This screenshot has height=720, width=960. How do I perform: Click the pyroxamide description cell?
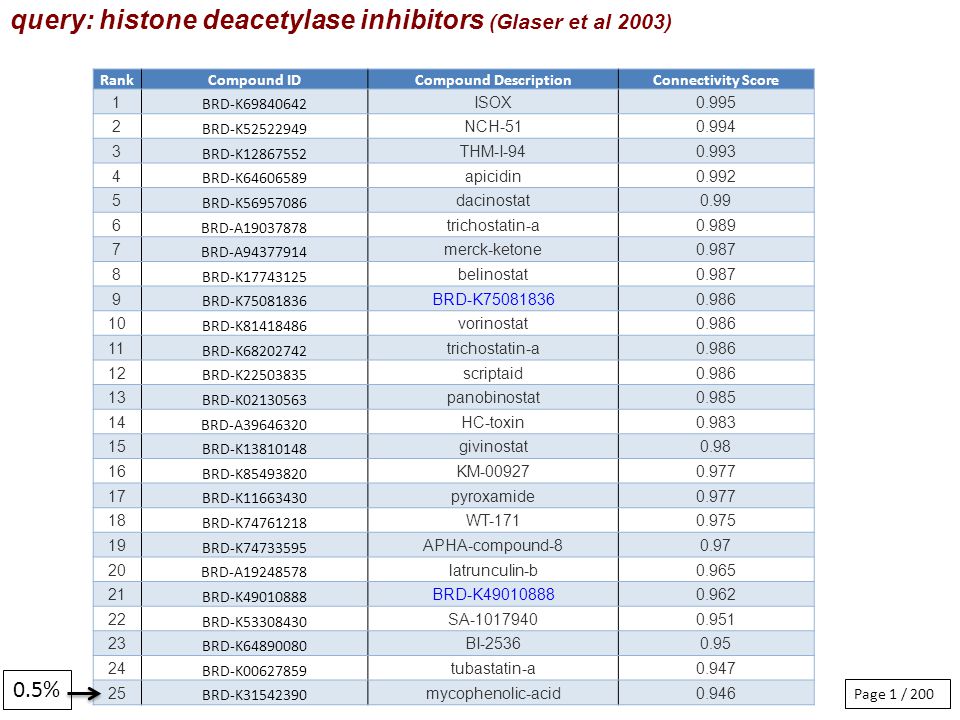pyautogui.click(x=493, y=496)
